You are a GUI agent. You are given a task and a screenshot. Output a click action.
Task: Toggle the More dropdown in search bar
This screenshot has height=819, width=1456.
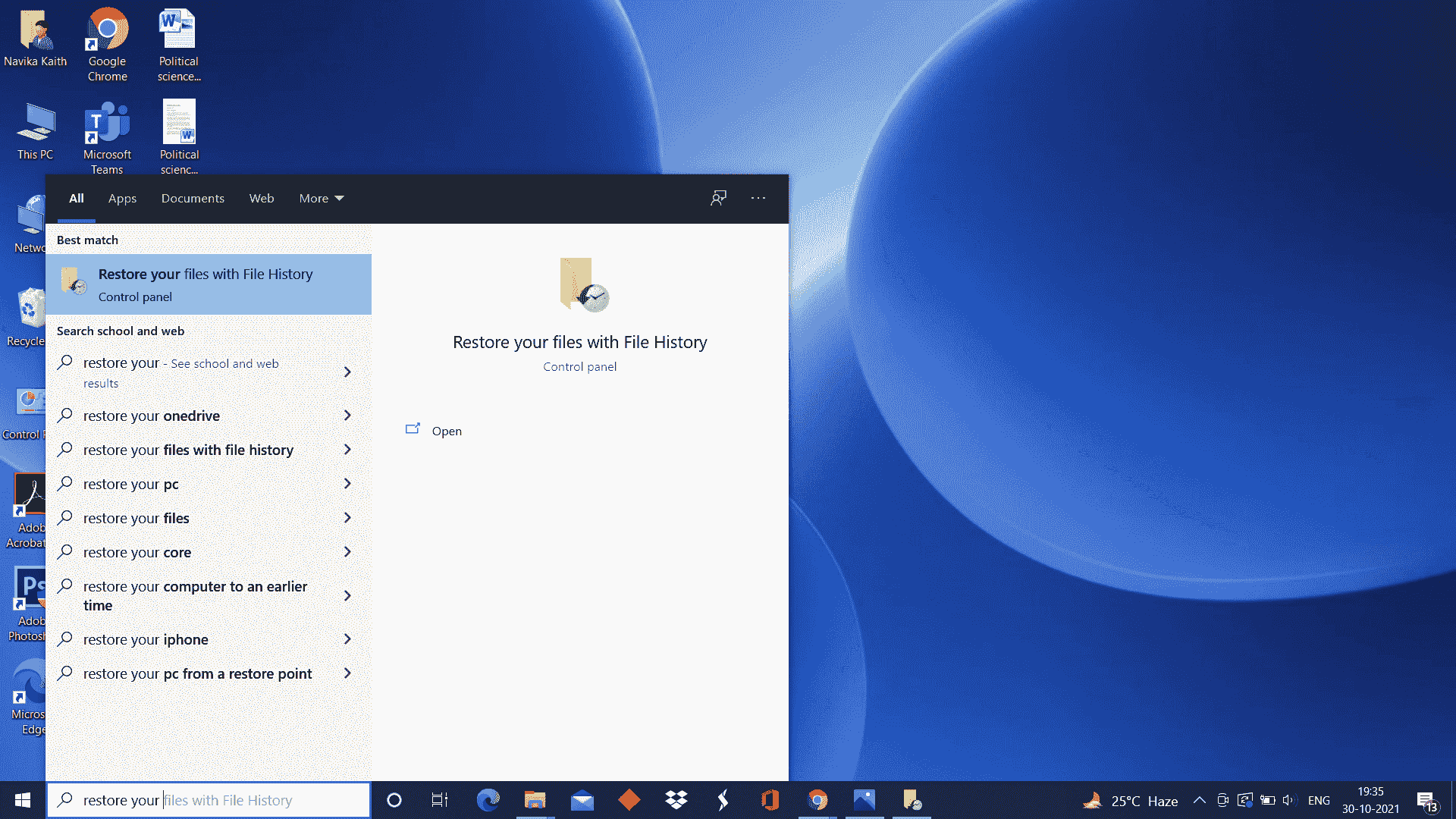[320, 198]
